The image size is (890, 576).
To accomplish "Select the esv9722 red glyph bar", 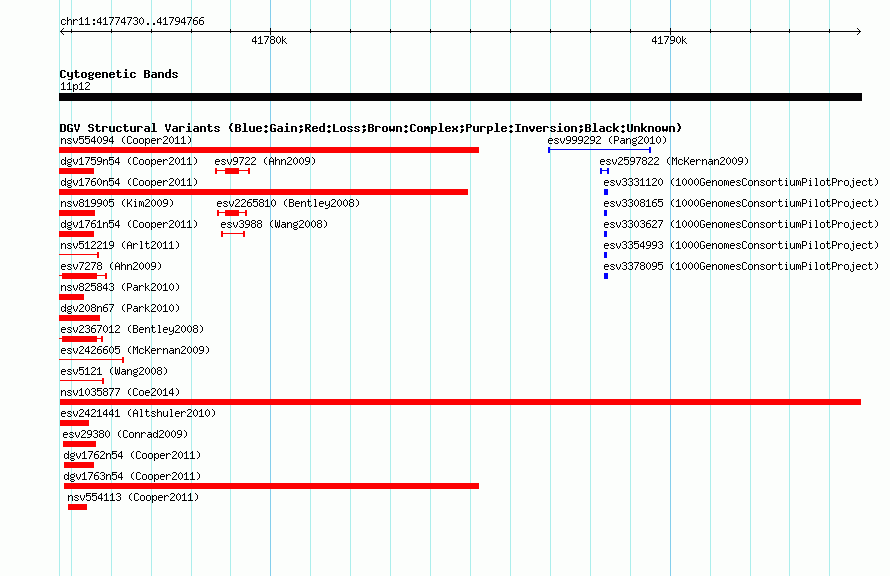I will [232, 171].
